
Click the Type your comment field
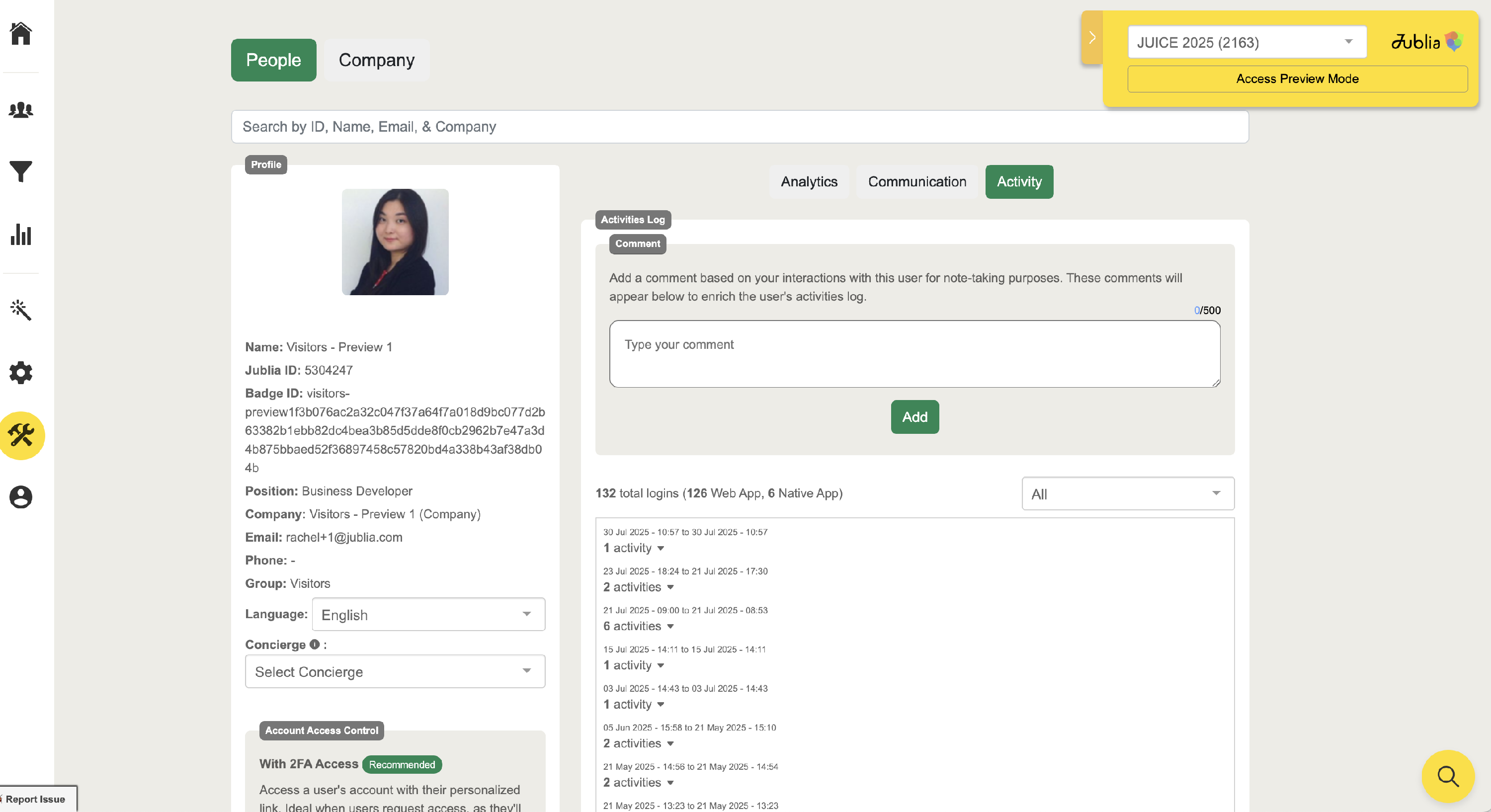[x=914, y=354]
